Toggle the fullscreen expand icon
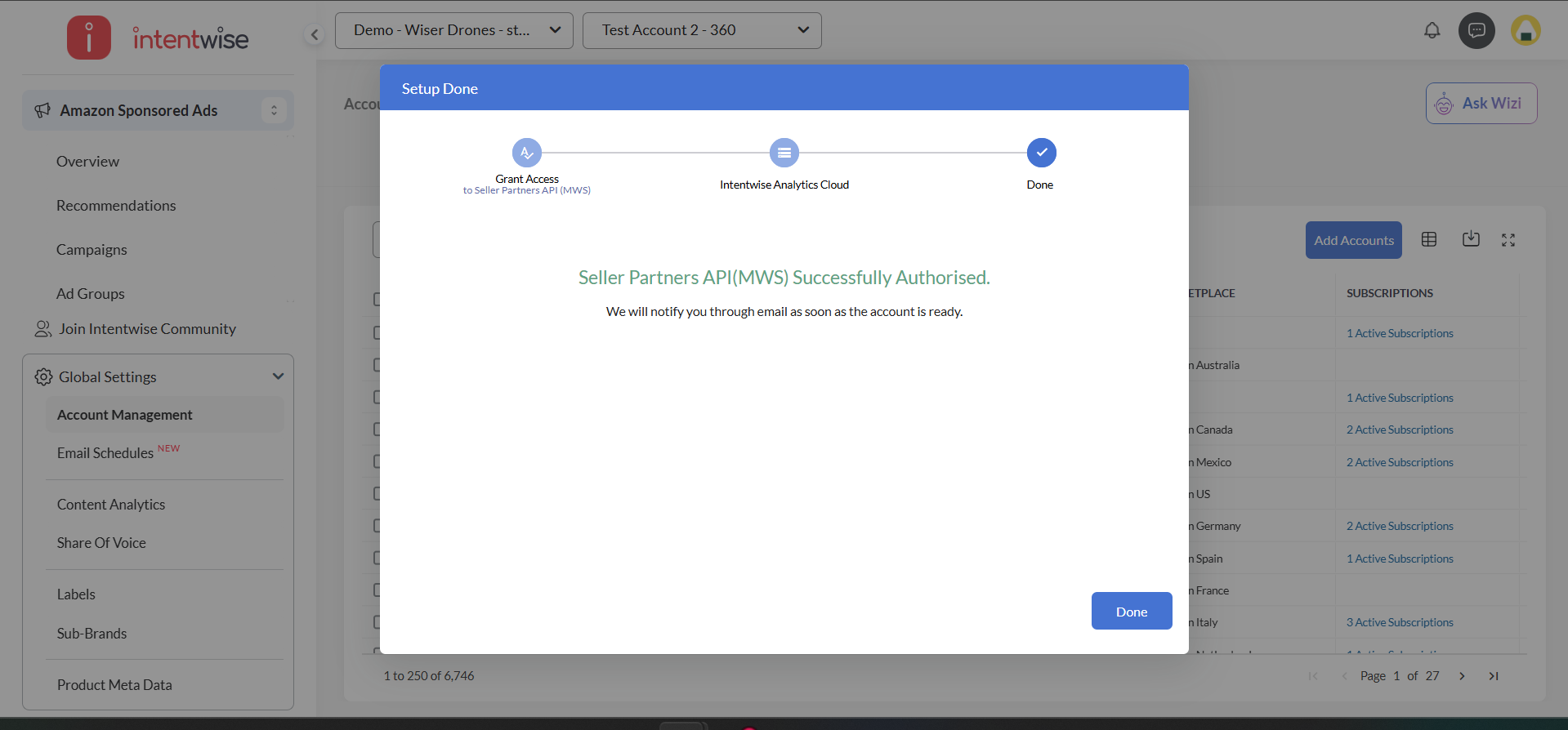1568x730 pixels. click(x=1508, y=239)
